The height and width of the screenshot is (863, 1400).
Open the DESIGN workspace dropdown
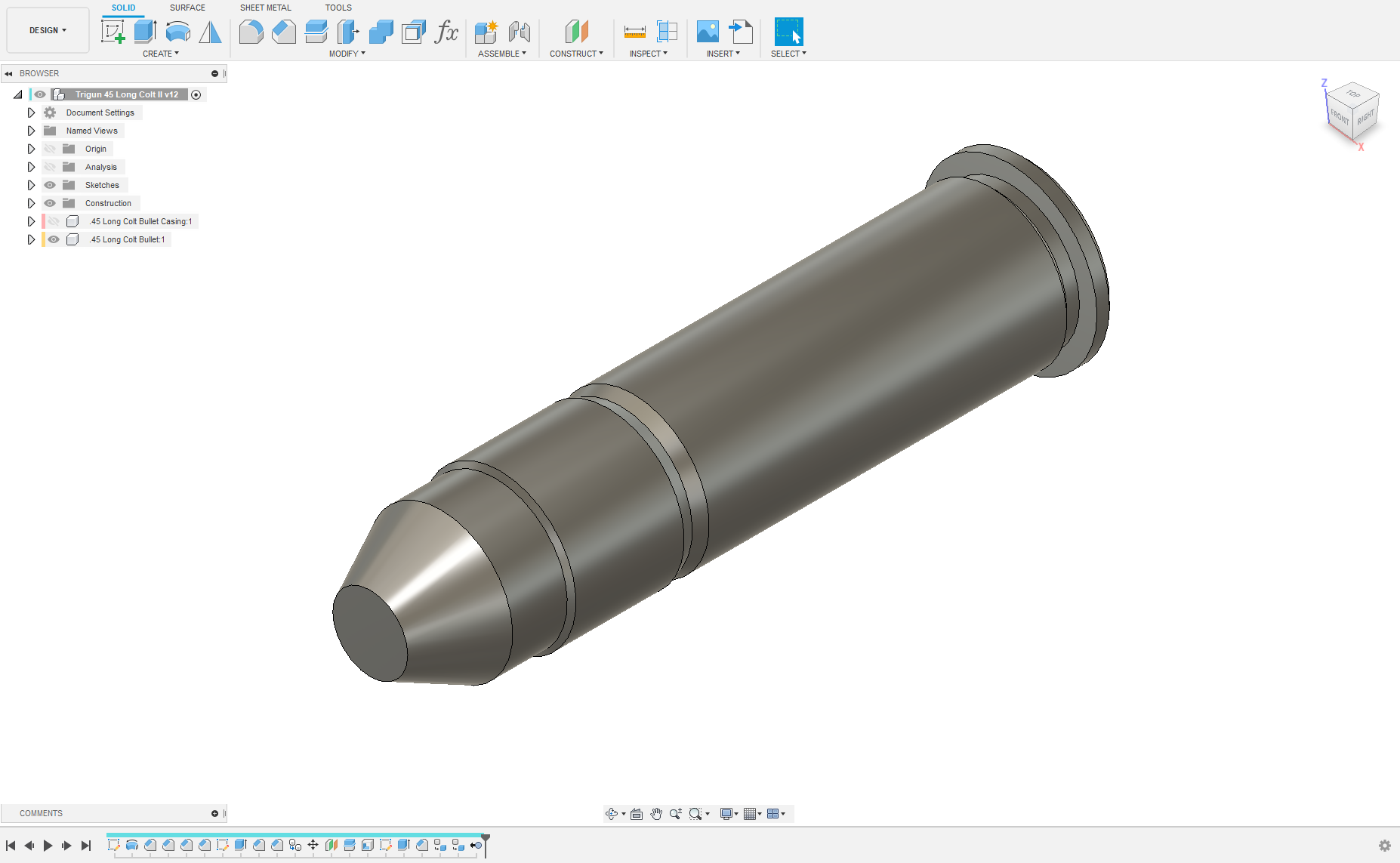[48, 30]
